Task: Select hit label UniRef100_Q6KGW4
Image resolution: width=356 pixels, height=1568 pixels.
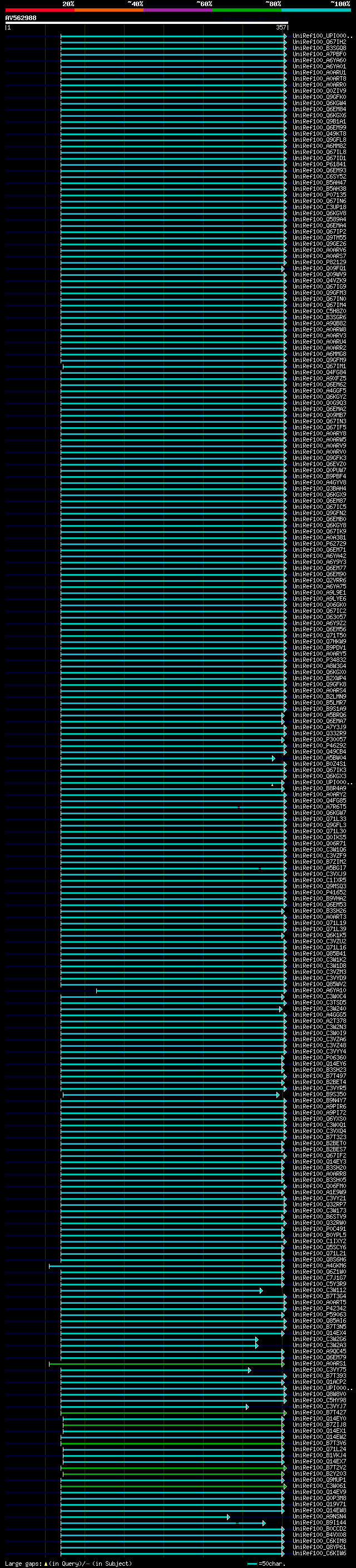Action: coord(319,103)
